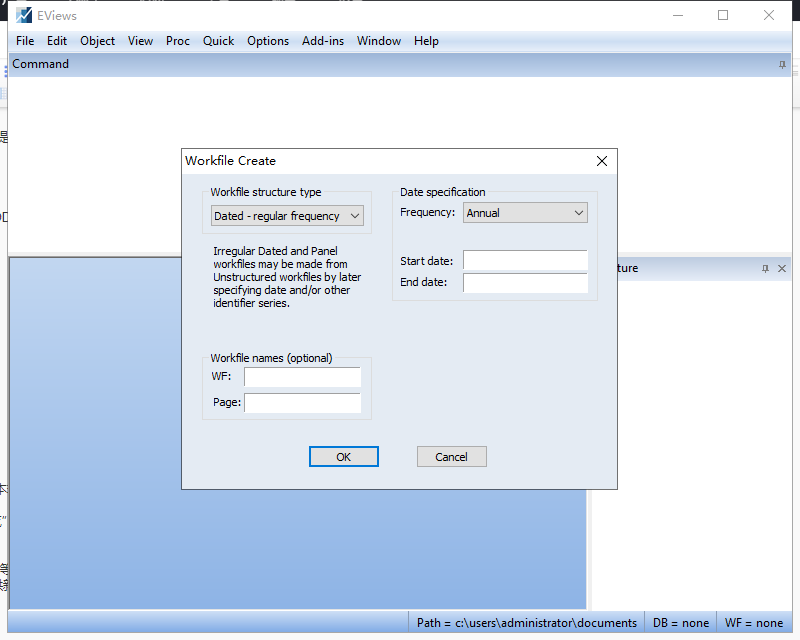This screenshot has width=800, height=640.
Task: Click the Page name input field
Action: coord(303,403)
